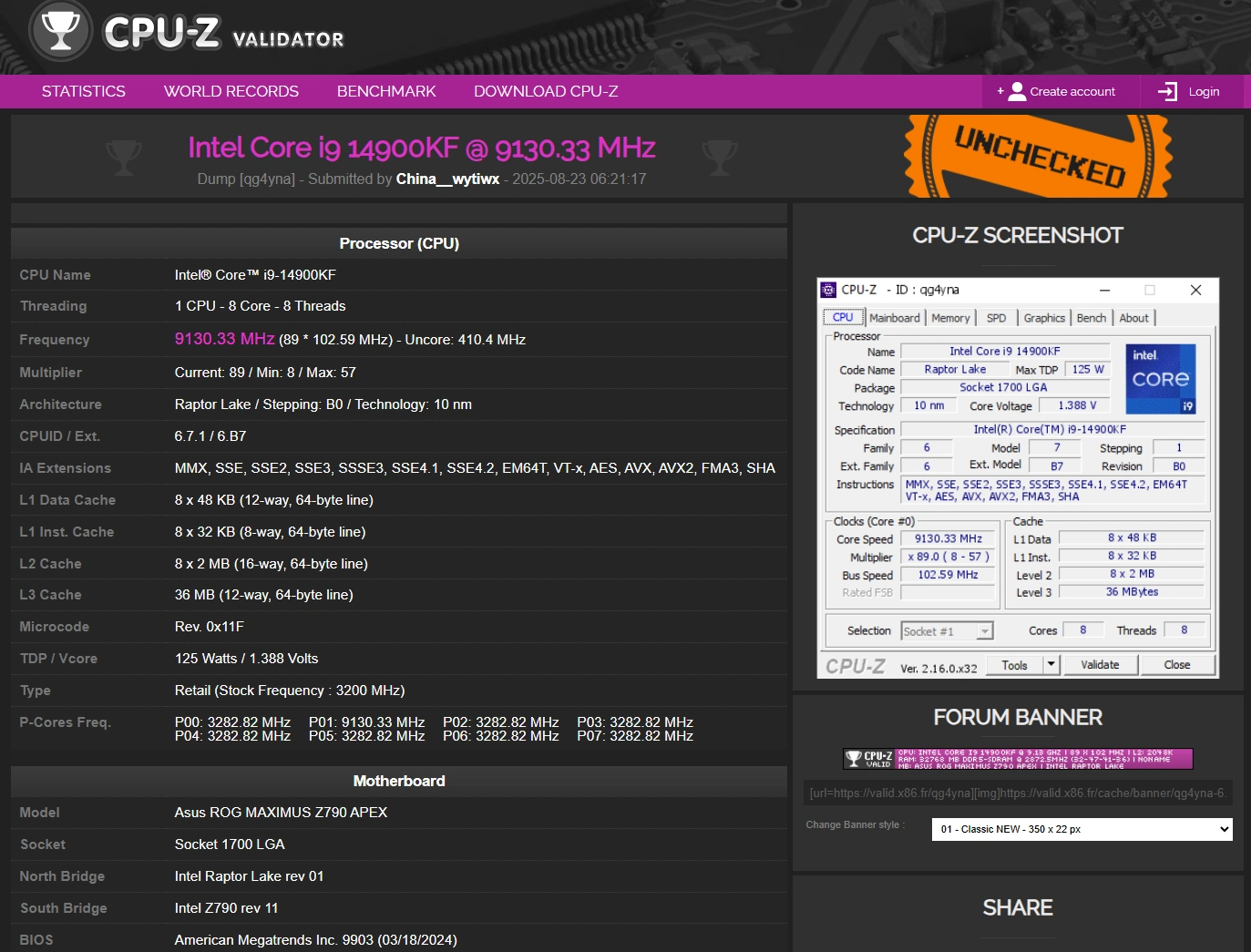This screenshot has width=1251, height=952.
Task: Click the Code Name Raptor Lake field
Action: [x=955, y=369]
